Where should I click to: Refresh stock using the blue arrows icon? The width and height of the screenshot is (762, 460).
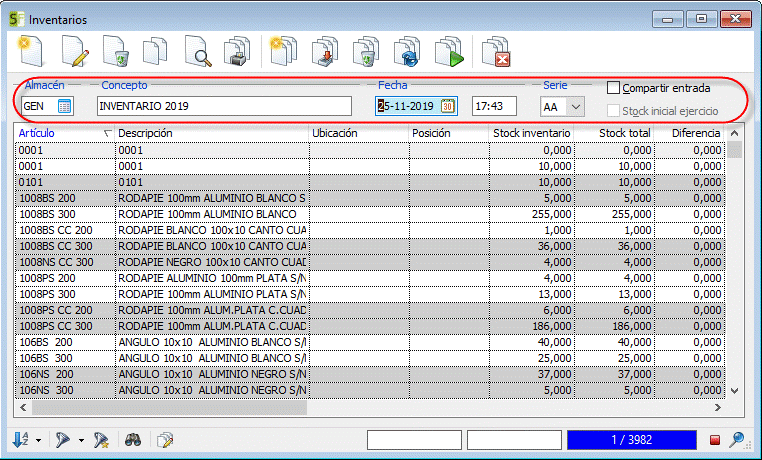[407, 51]
